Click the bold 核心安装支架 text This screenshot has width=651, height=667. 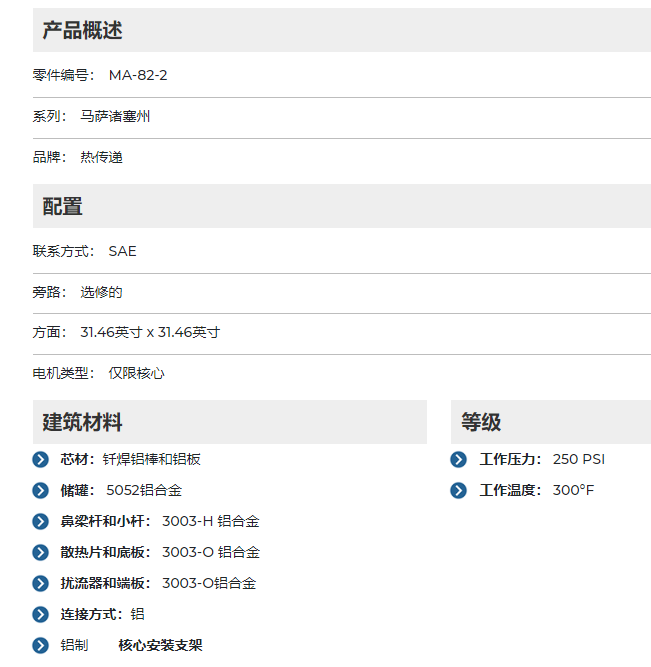160,645
